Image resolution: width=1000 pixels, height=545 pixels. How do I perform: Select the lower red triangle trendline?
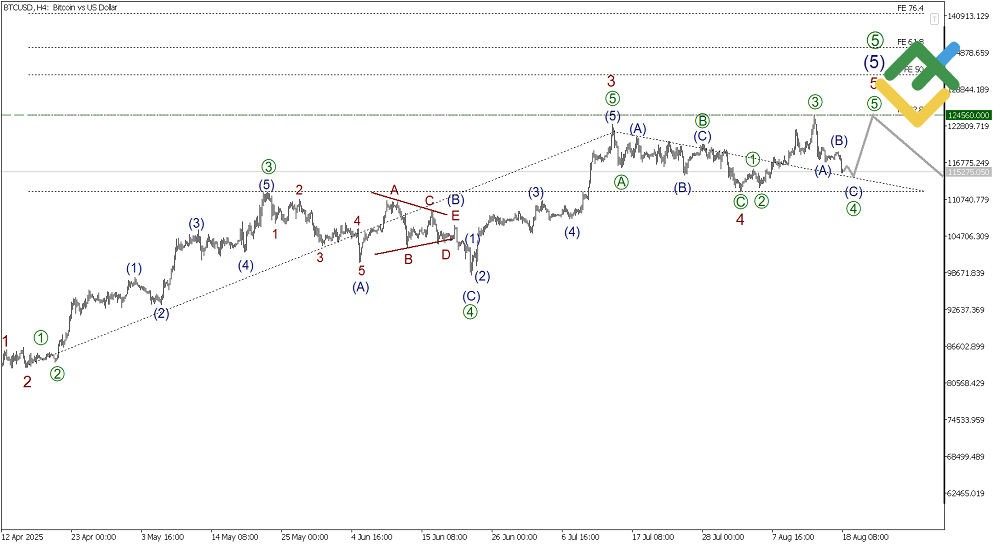(414, 247)
